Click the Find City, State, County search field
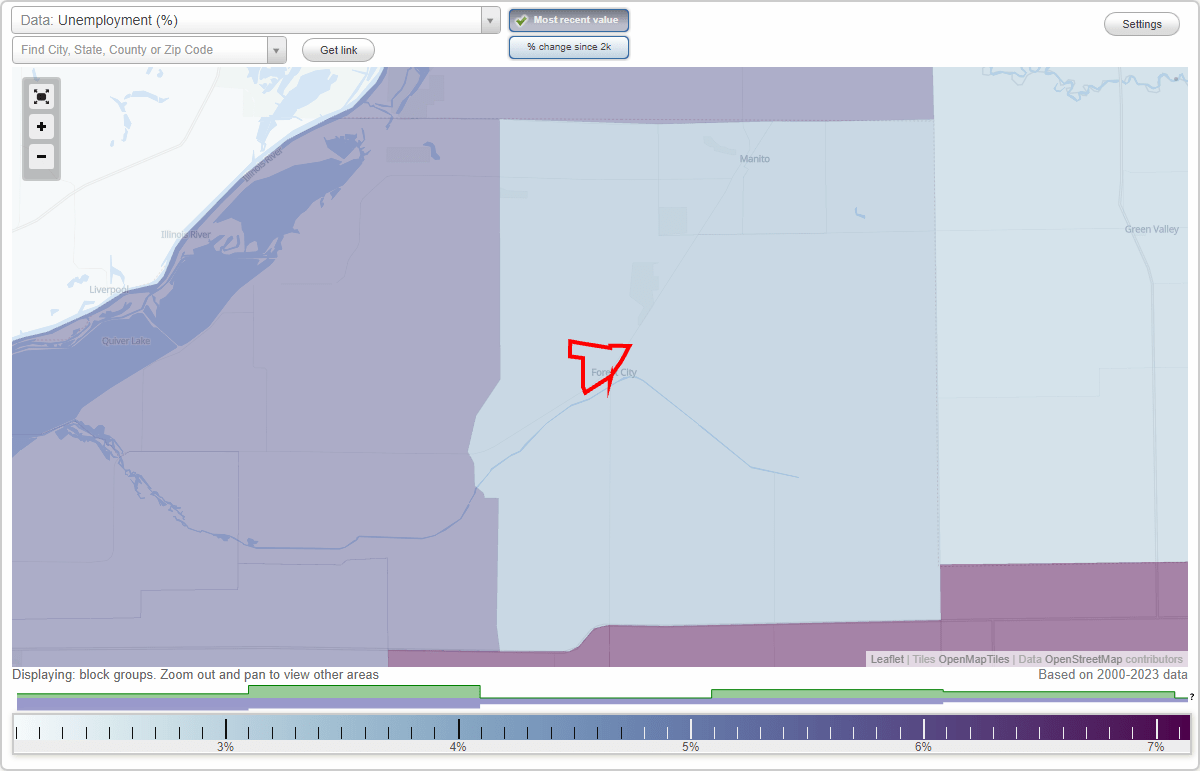This screenshot has width=1200, height=771. click(140, 50)
